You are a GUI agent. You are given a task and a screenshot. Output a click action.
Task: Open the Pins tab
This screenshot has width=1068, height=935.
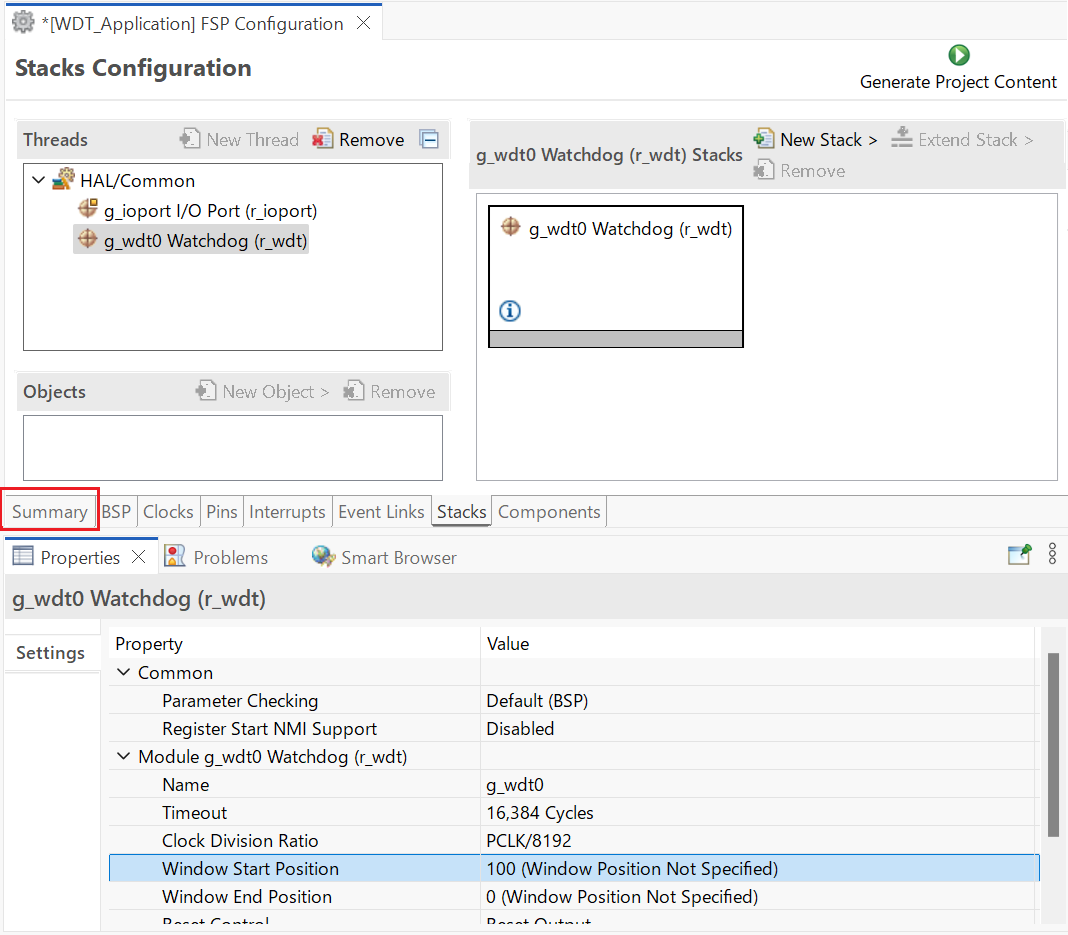222,511
